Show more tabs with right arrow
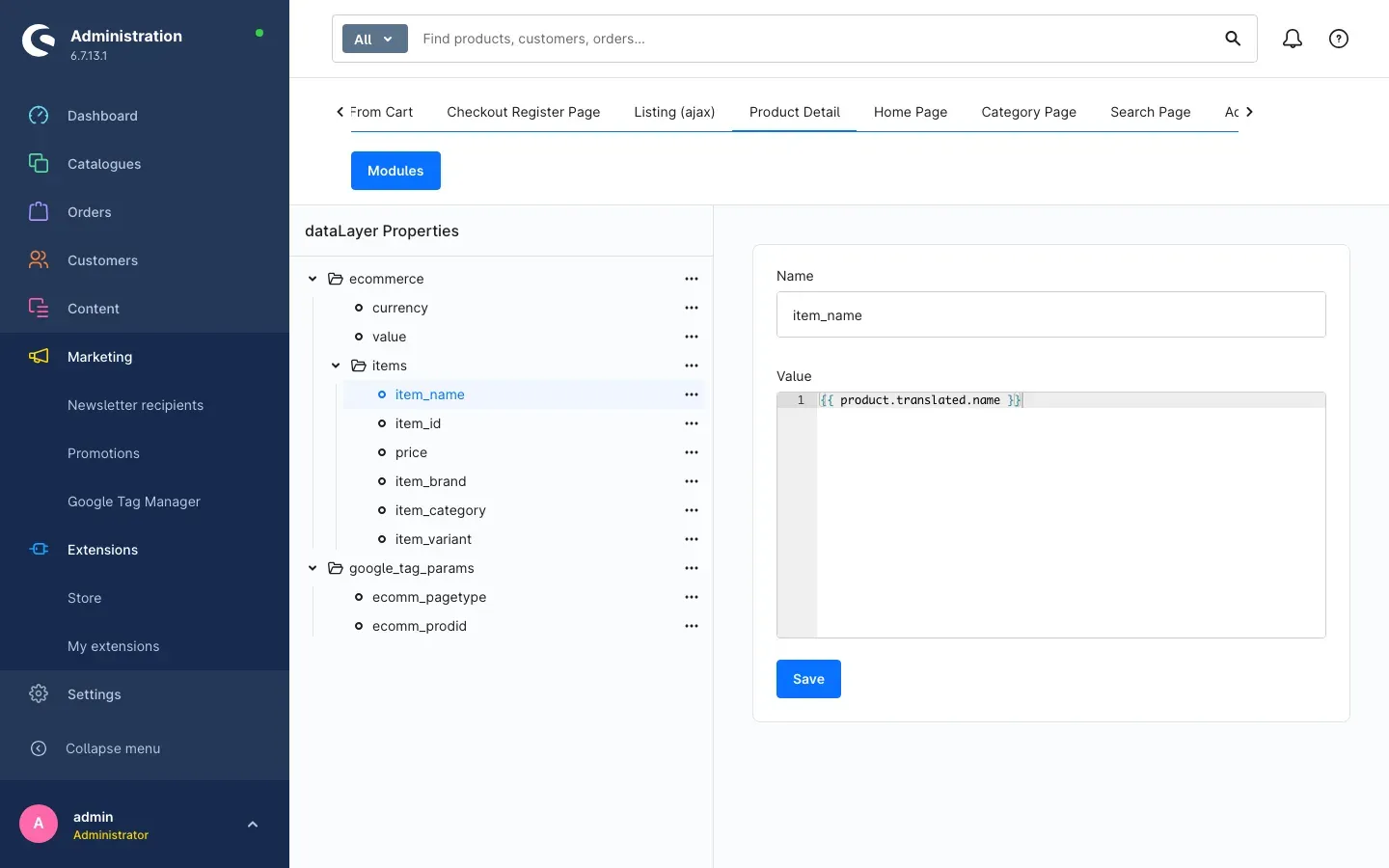The height and width of the screenshot is (868, 1389). (1249, 112)
